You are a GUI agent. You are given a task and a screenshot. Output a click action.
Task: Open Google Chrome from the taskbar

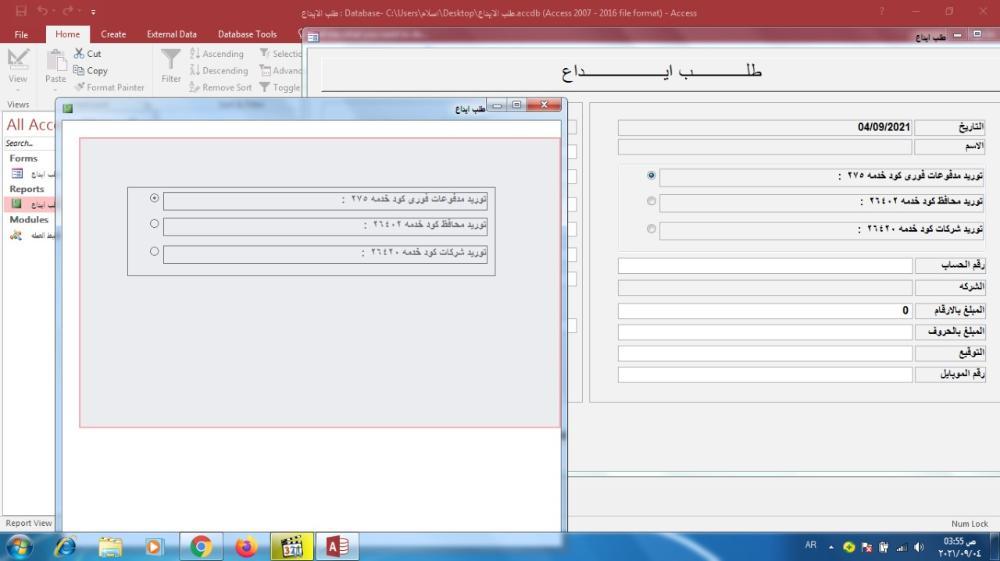(201, 547)
